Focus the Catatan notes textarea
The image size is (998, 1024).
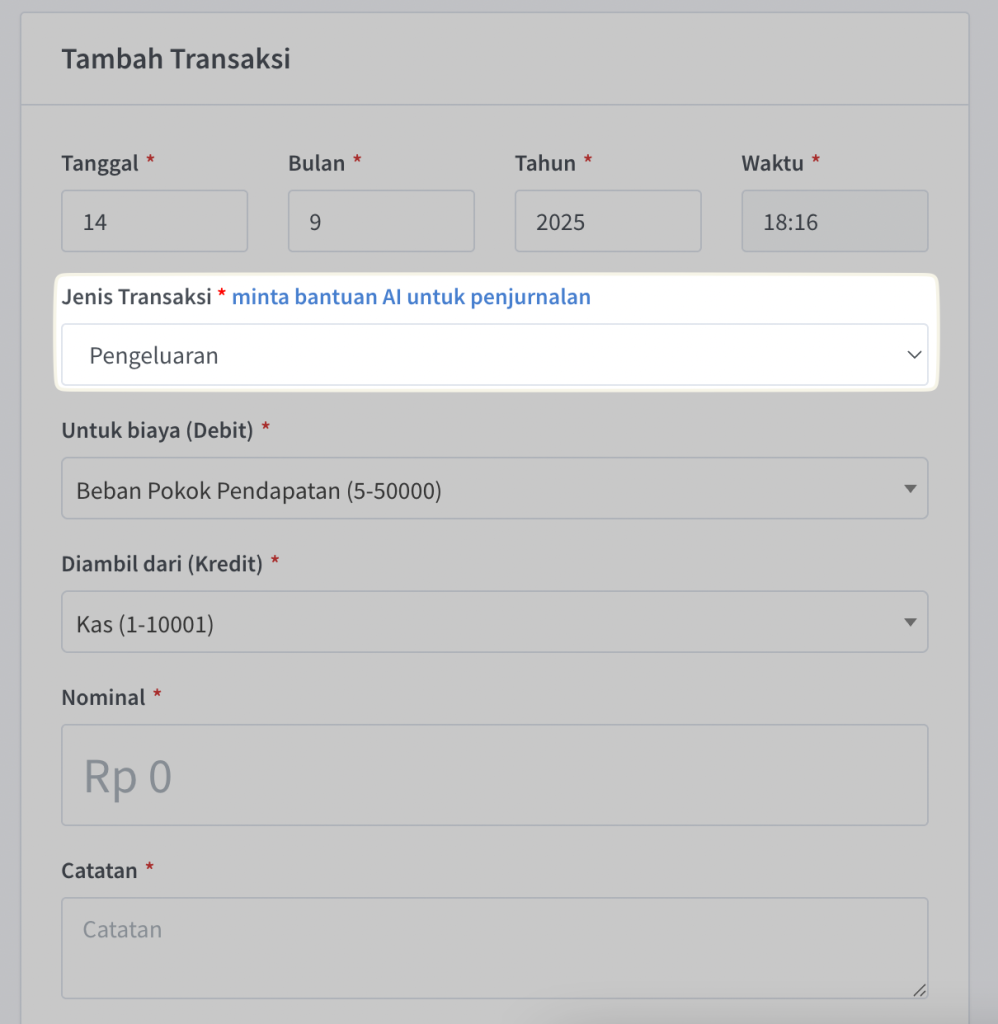coord(494,947)
